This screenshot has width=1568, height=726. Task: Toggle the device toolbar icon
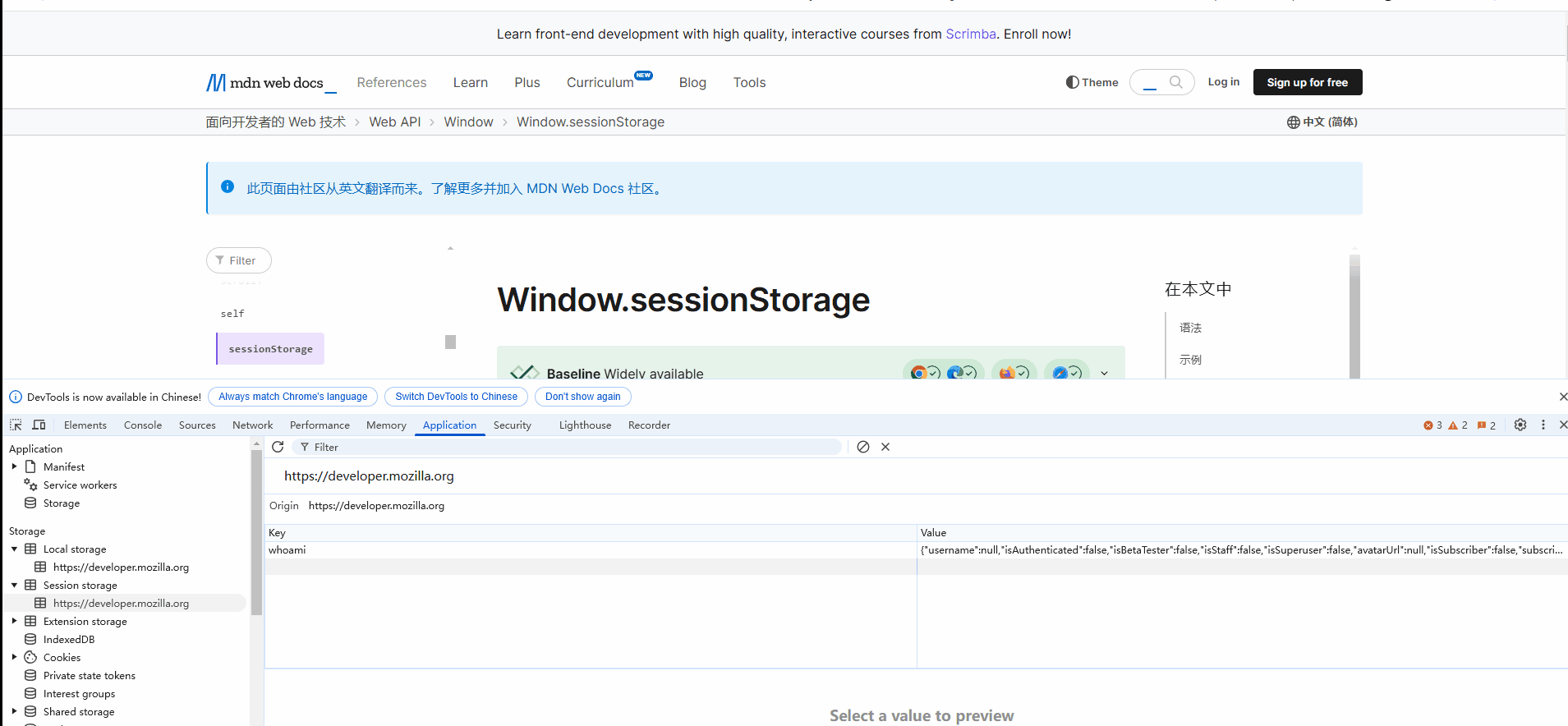click(x=39, y=425)
